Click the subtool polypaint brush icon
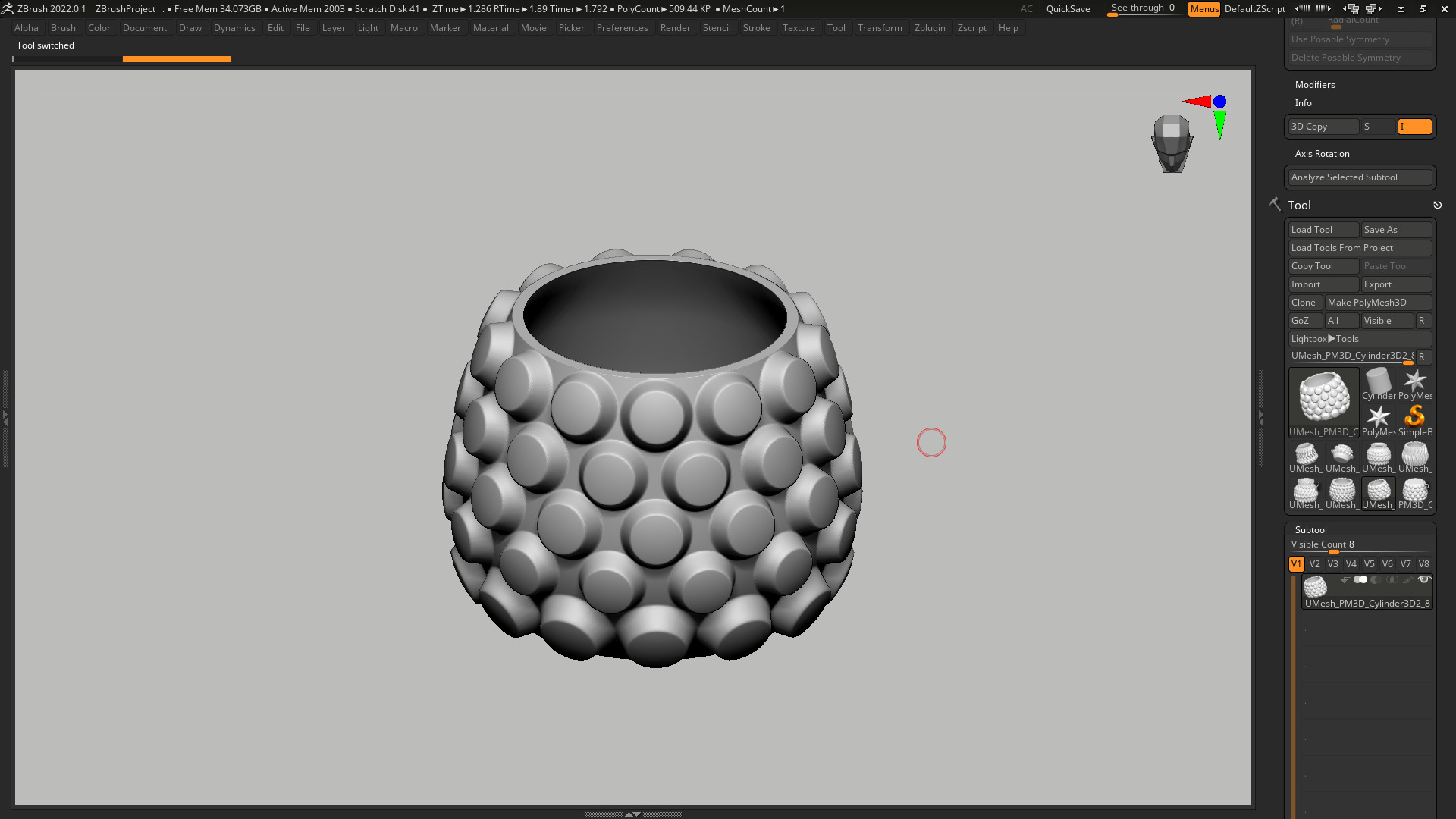This screenshot has height=819, width=1456. (x=1407, y=579)
